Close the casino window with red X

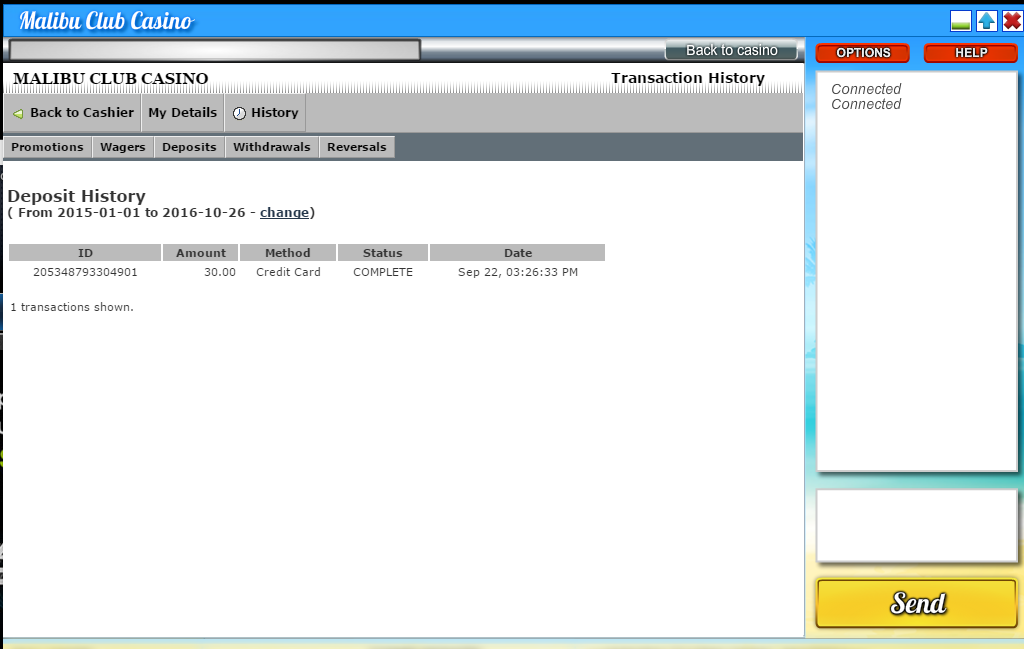[1012, 21]
